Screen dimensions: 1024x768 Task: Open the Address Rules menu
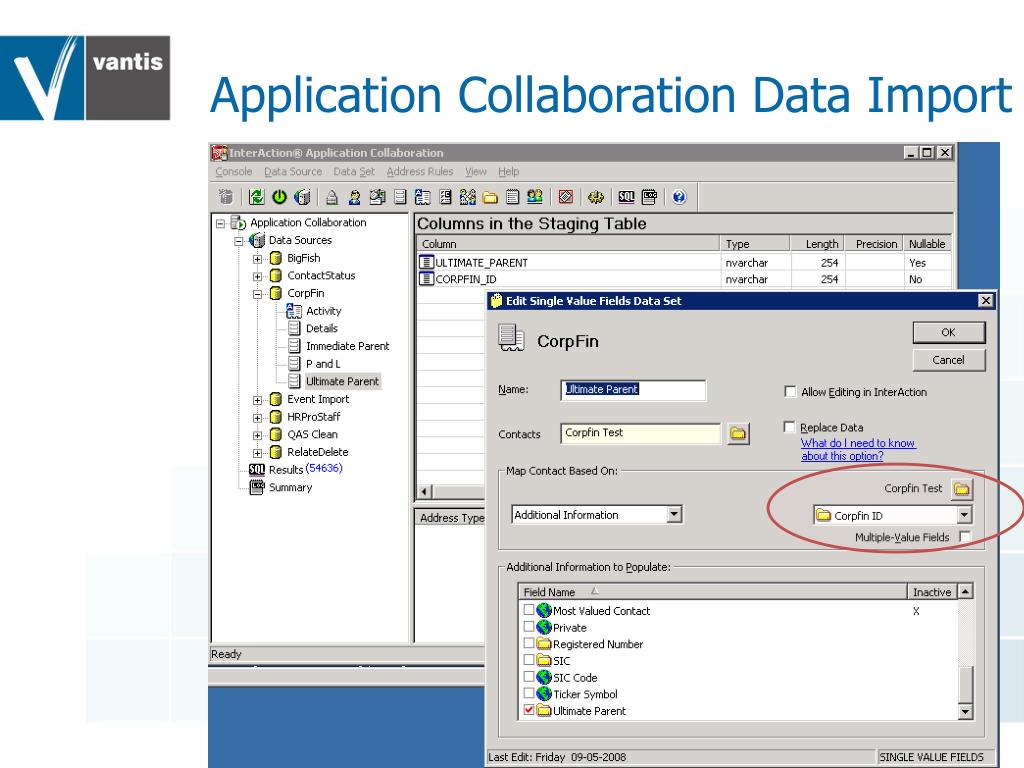(x=420, y=171)
